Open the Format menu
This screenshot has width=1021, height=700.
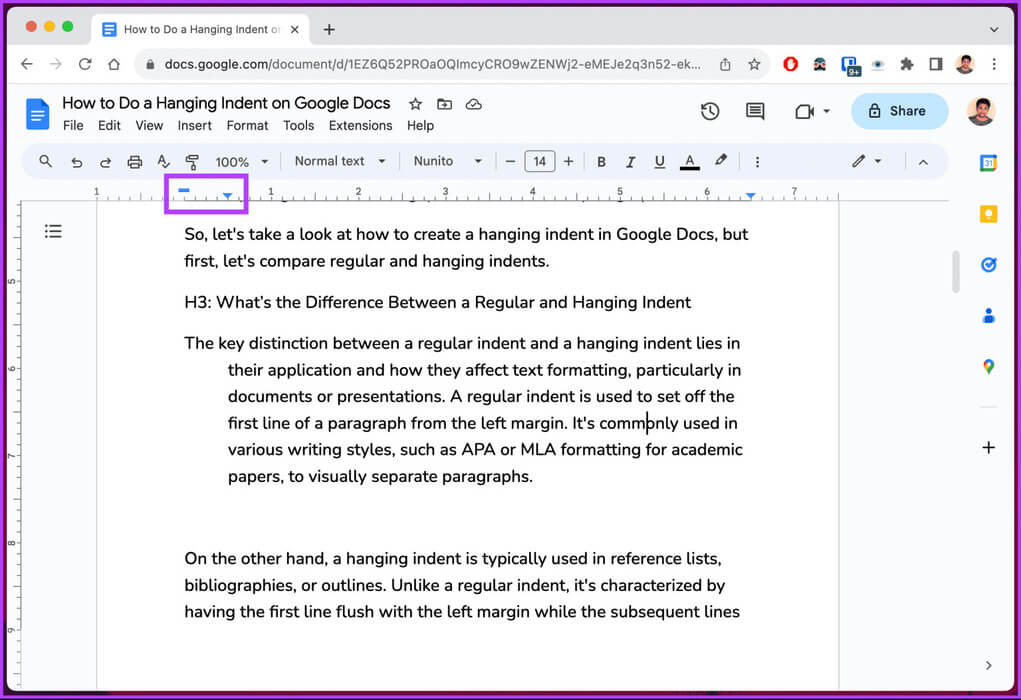click(247, 126)
